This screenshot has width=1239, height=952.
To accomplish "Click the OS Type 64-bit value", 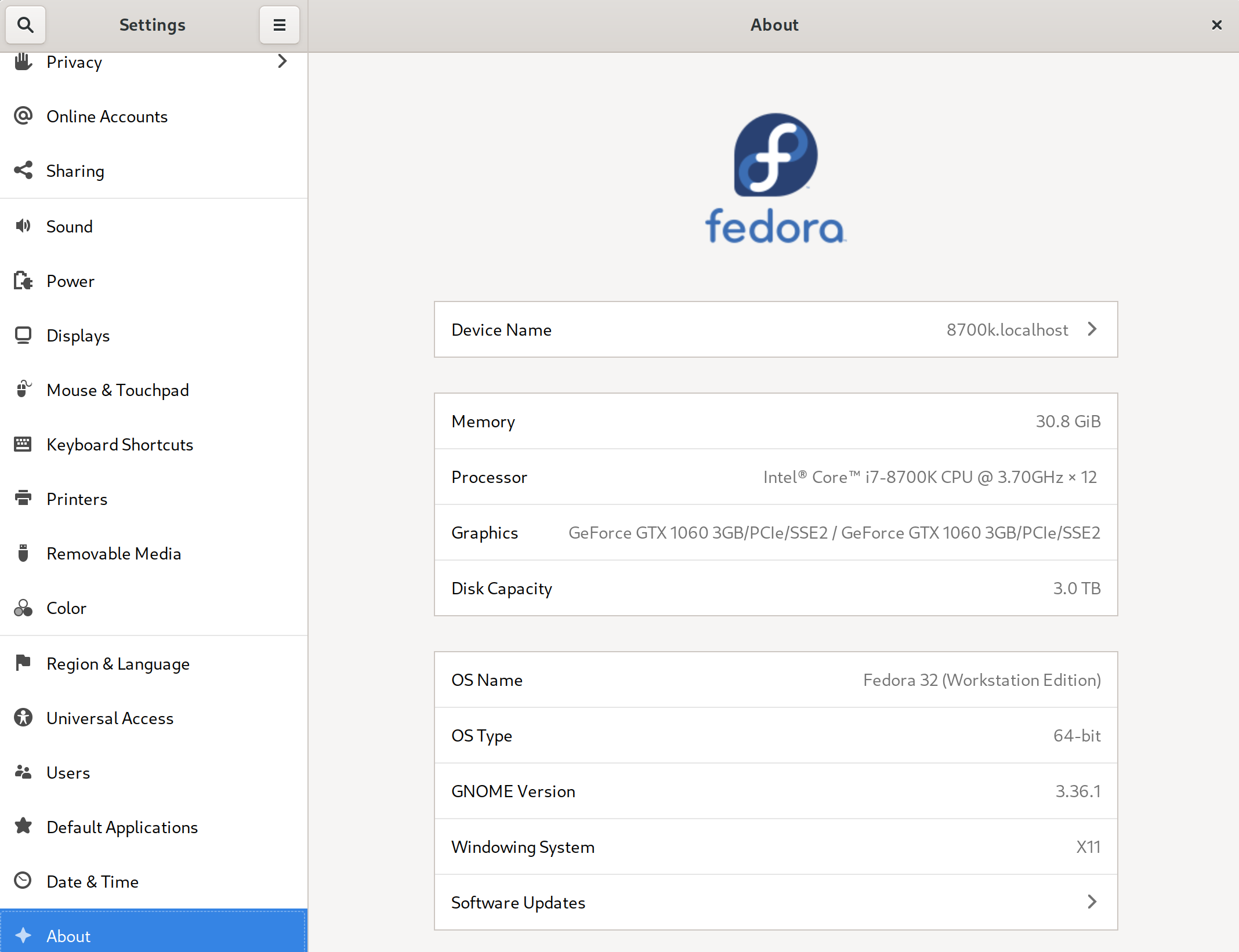I will point(1077,736).
